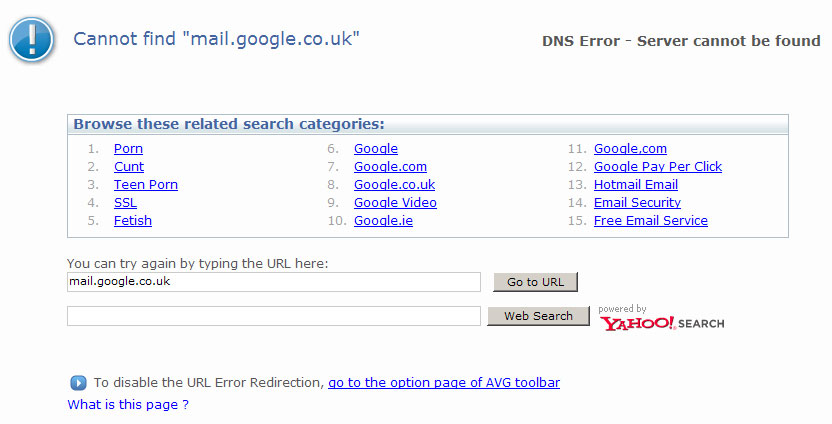
Task: Open the SSL related category link
Action: (x=125, y=203)
